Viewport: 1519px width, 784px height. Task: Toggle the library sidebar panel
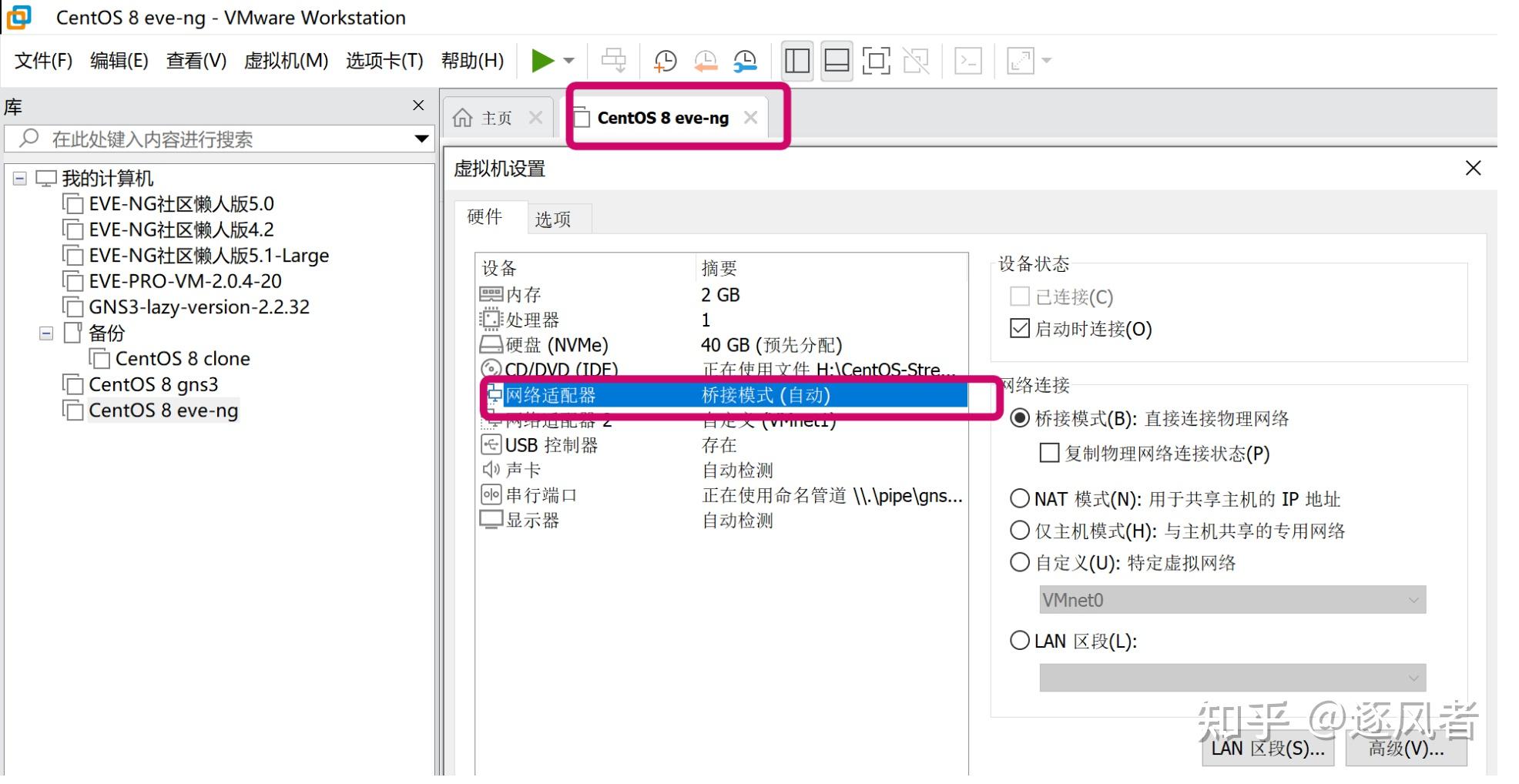(x=797, y=59)
